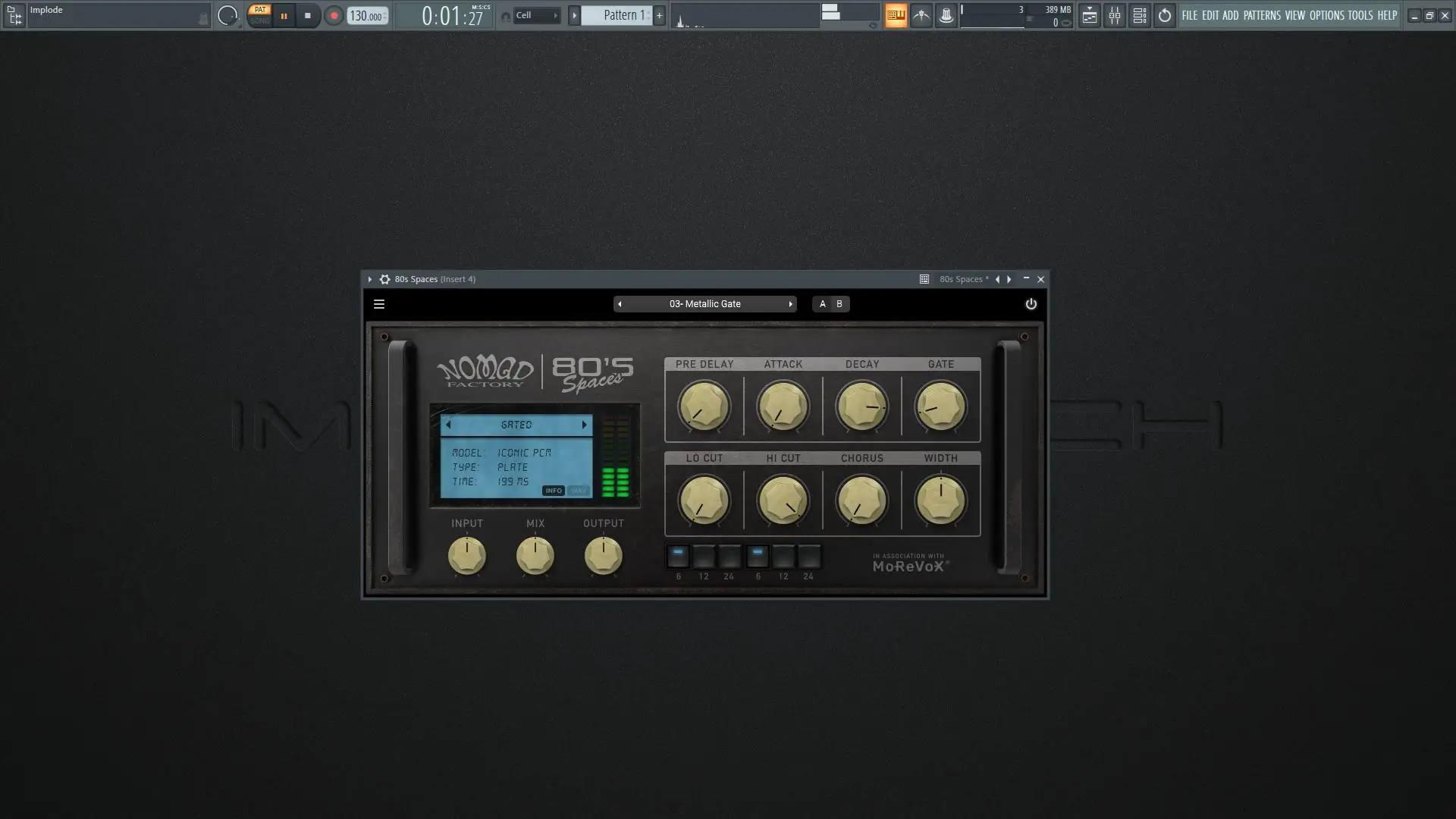Toggle the first 6 dB filter slope button

[678, 557]
